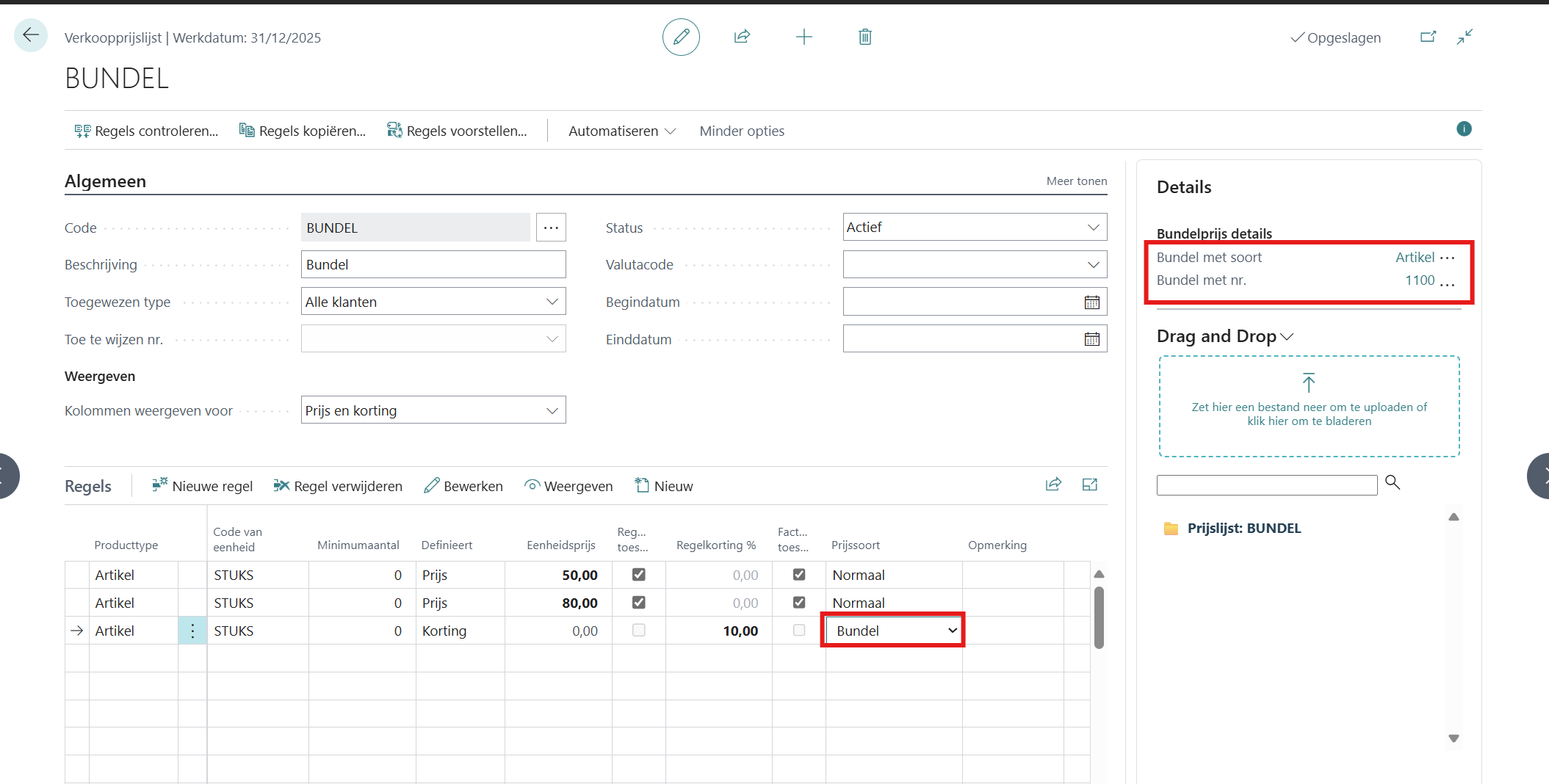Expand Kolommen weergeven voor dropdown

(552, 411)
